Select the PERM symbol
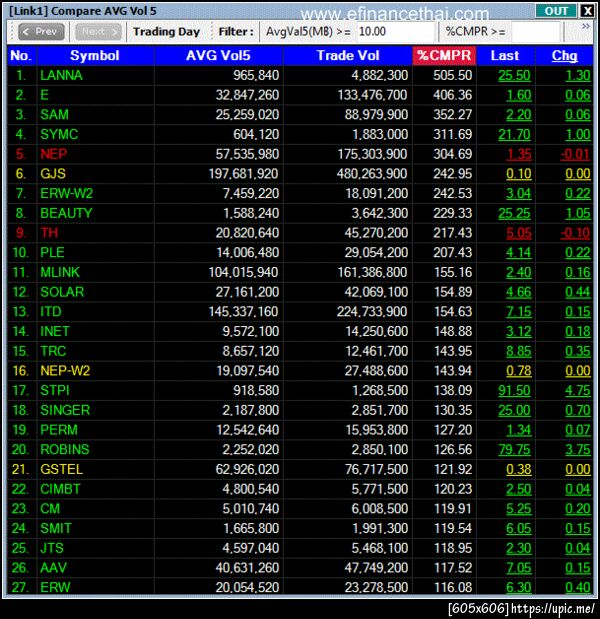Viewport: 600px width, 619px height. 59,430
